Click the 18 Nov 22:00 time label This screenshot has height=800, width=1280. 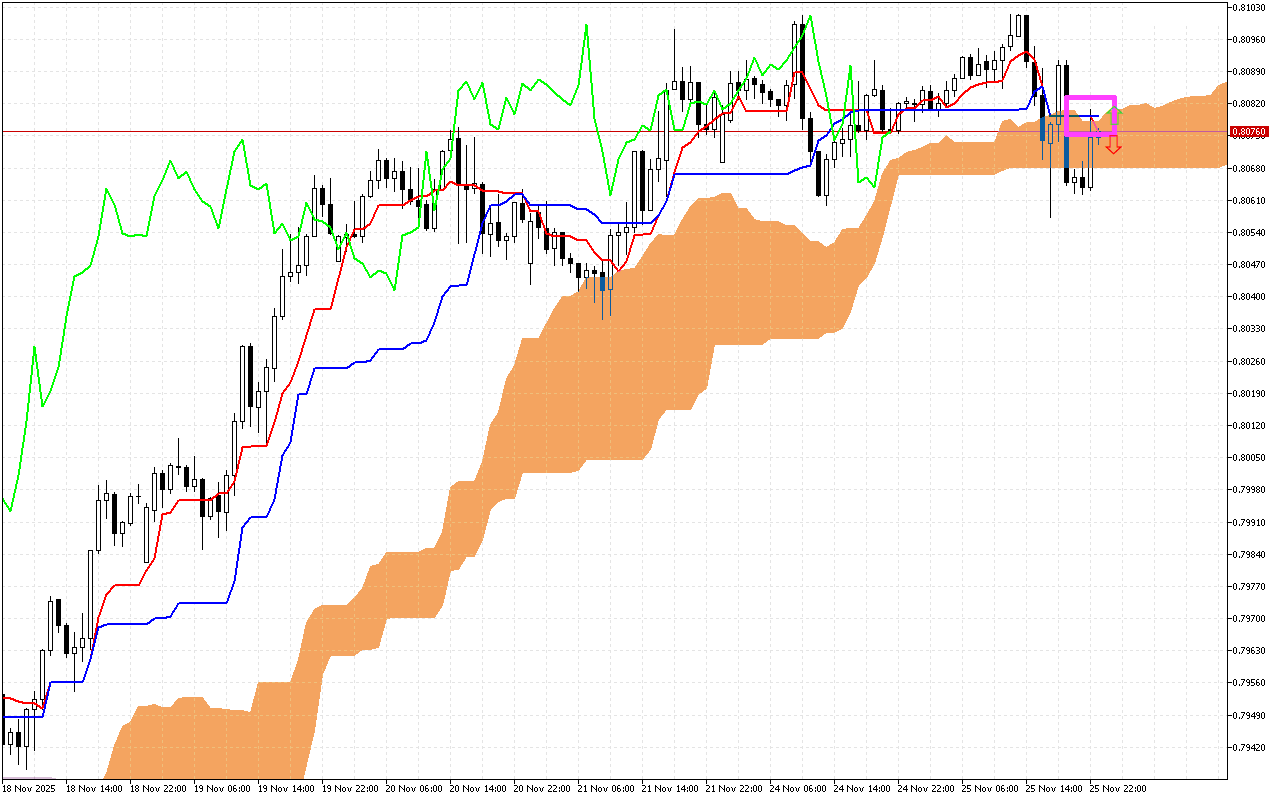click(x=157, y=789)
